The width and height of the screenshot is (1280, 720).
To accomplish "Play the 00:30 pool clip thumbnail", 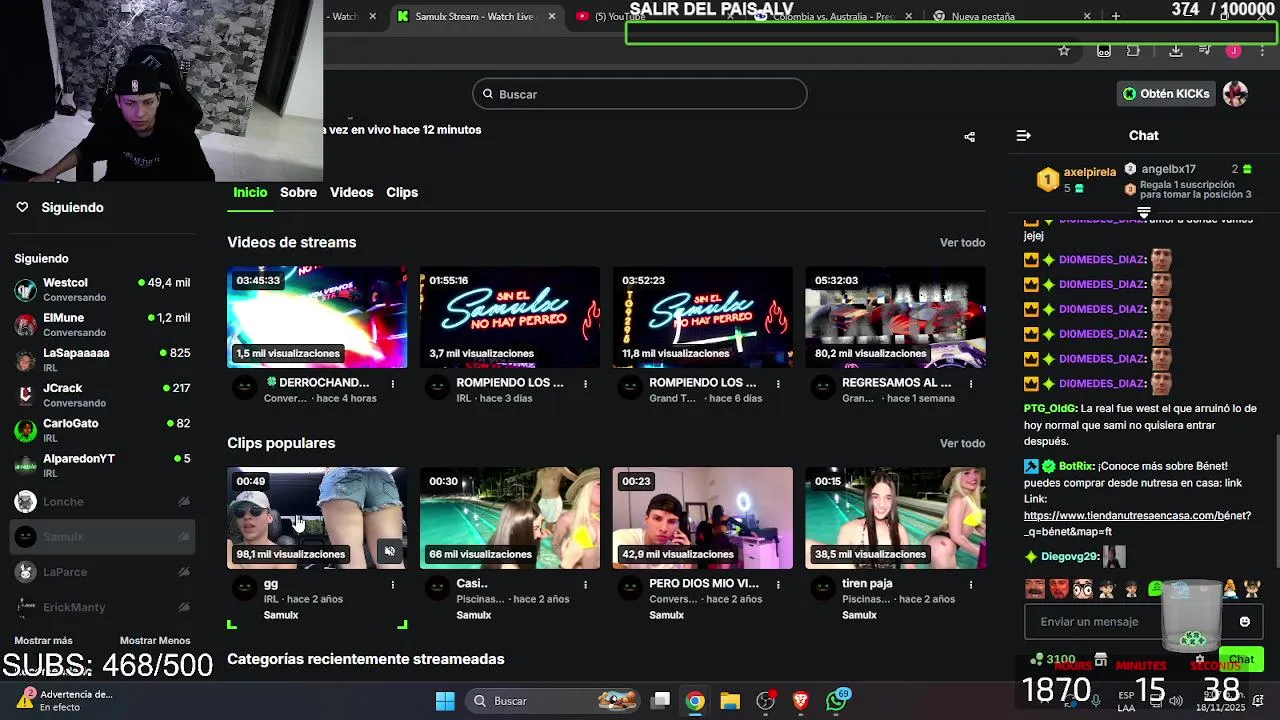I will pyautogui.click(x=510, y=518).
